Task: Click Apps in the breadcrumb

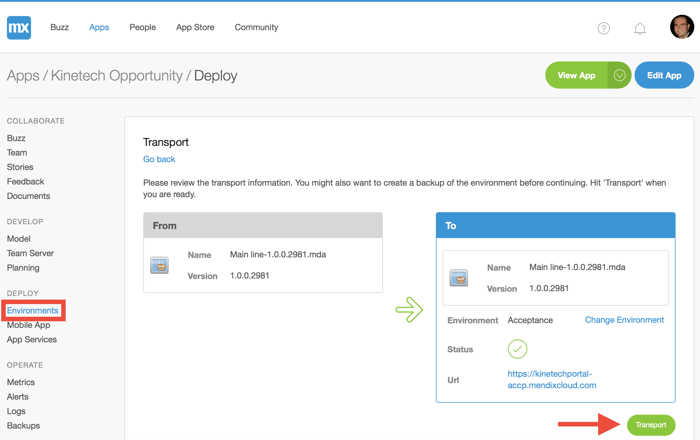Action: click(23, 75)
